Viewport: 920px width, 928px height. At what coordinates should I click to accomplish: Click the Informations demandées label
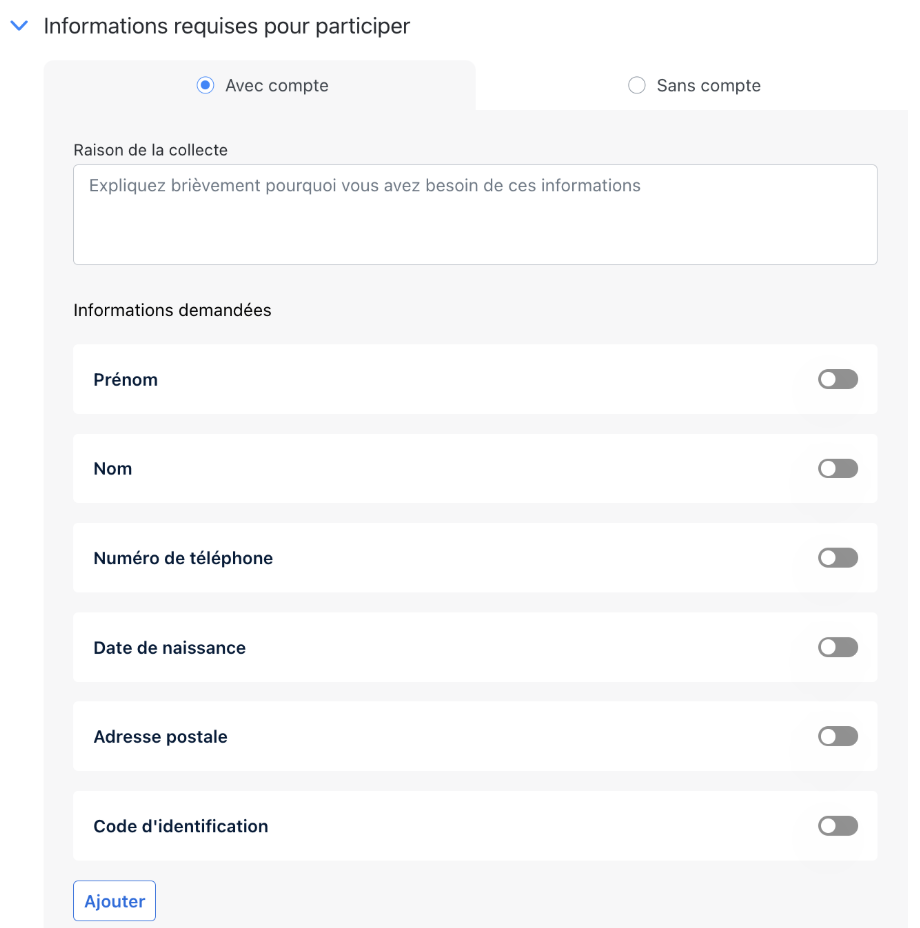(172, 310)
